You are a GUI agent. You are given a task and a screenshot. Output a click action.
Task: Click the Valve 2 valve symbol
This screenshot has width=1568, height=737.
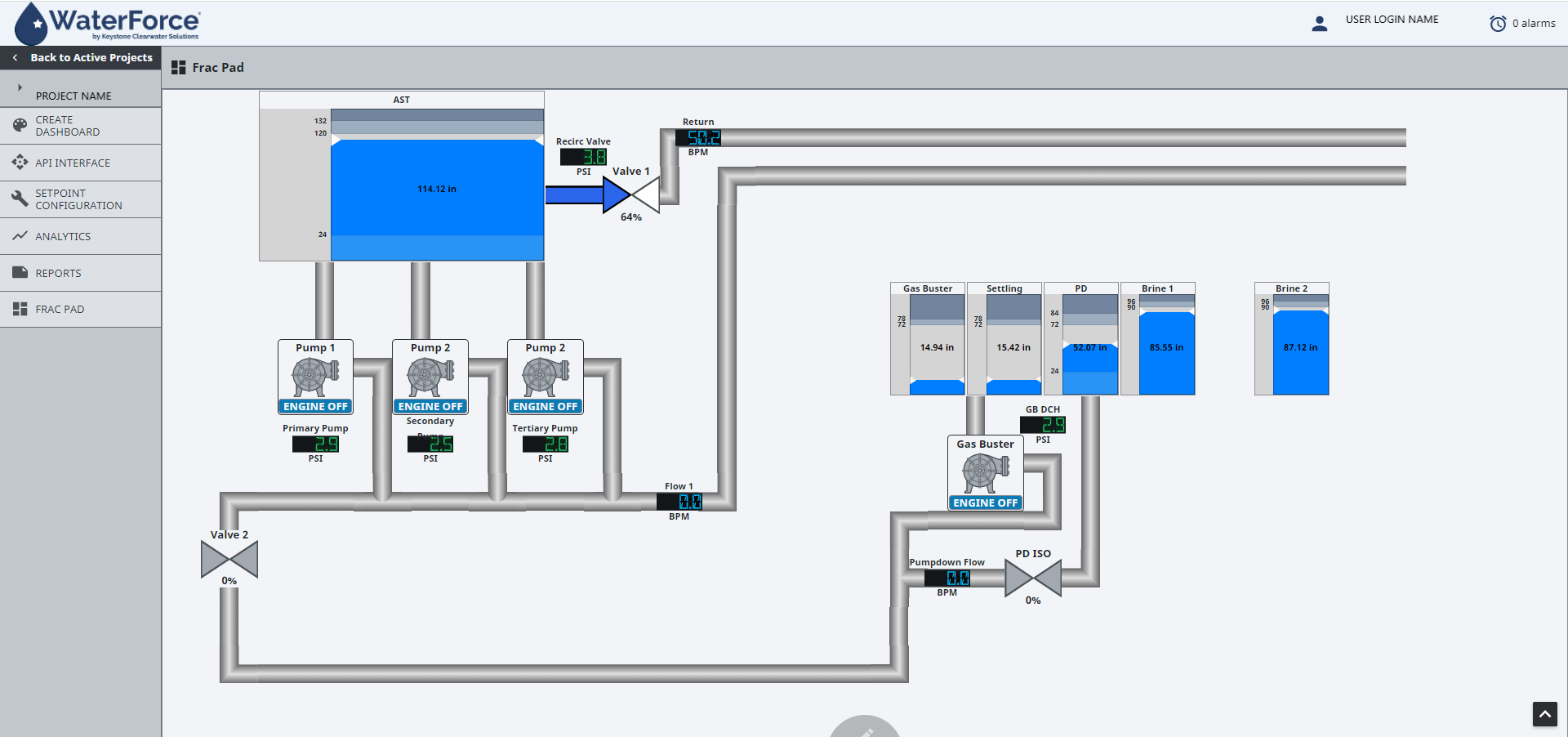[229, 560]
